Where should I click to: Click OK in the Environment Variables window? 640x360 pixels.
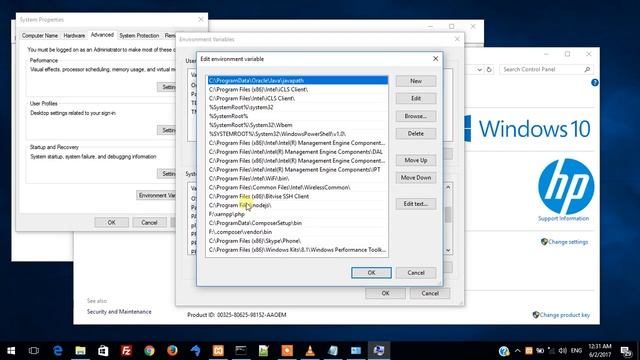(385, 293)
